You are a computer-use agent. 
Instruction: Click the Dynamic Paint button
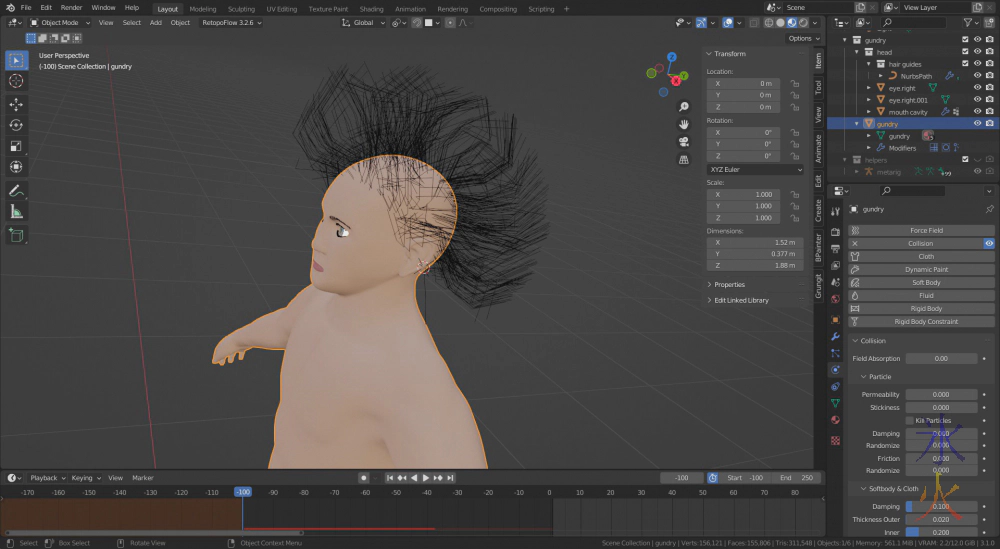tap(921, 269)
